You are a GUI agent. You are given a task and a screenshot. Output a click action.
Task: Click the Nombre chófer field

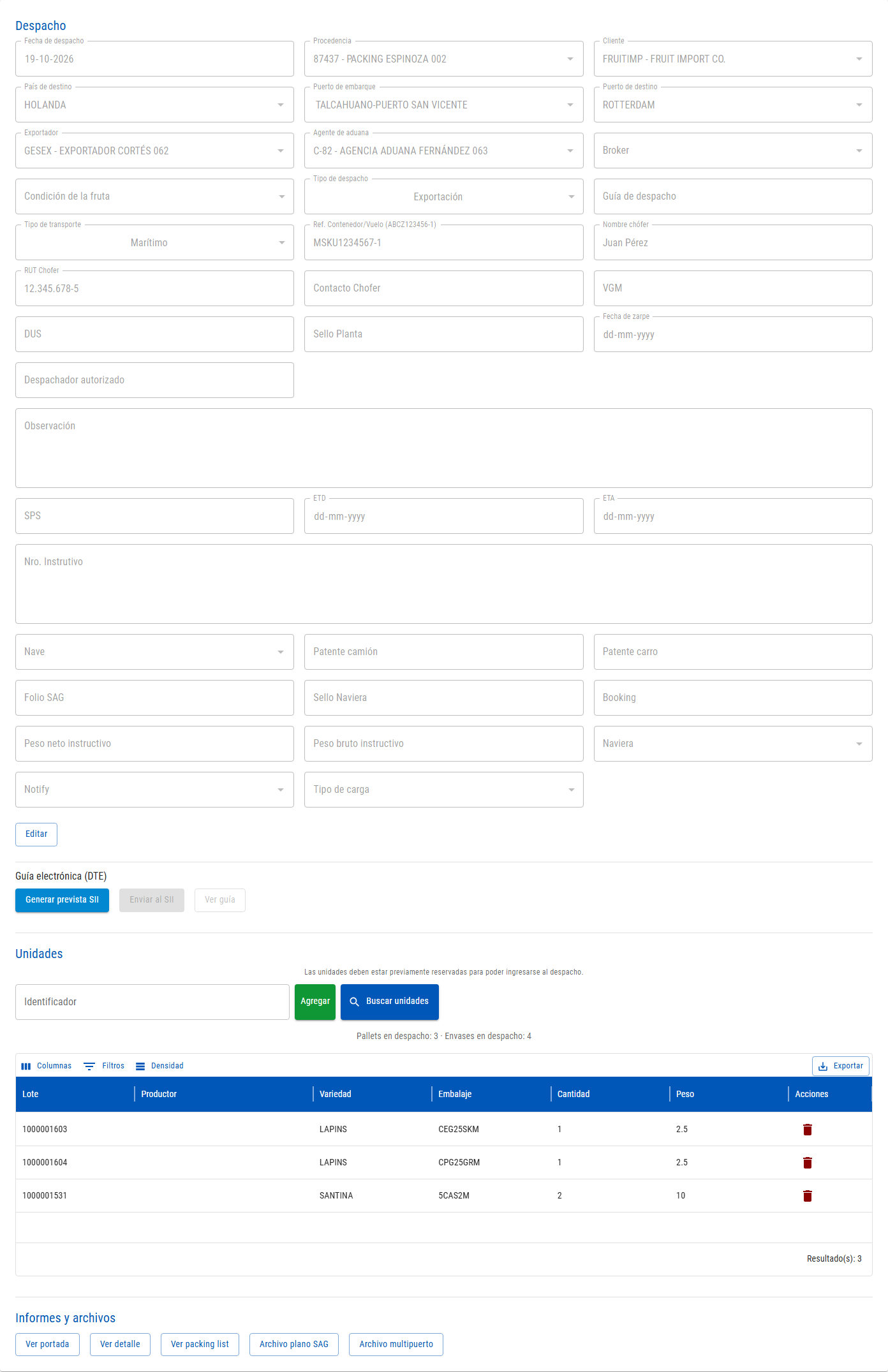pyautogui.click(x=732, y=242)
